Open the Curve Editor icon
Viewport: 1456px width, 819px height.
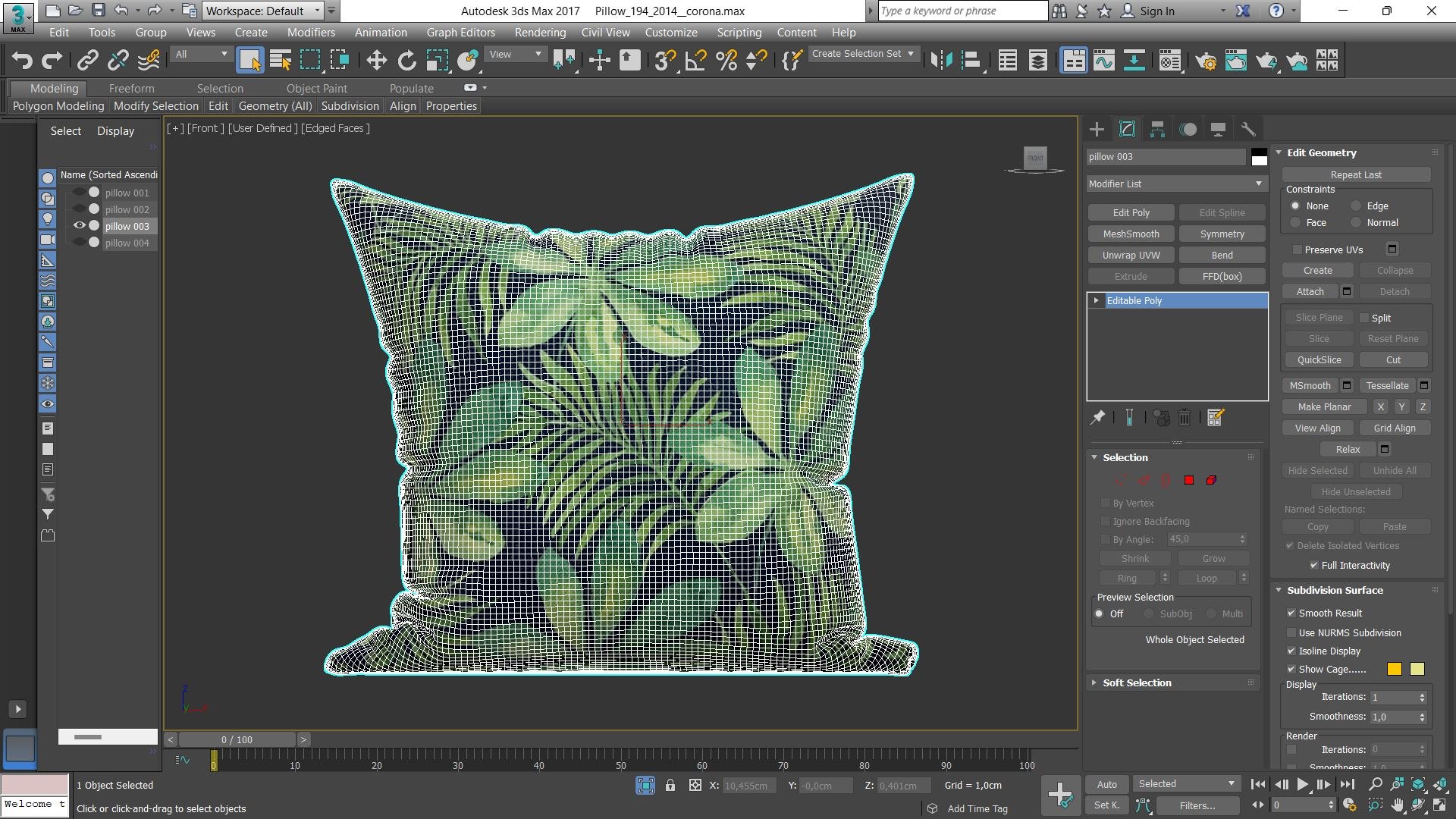[x=1104, y=60]
